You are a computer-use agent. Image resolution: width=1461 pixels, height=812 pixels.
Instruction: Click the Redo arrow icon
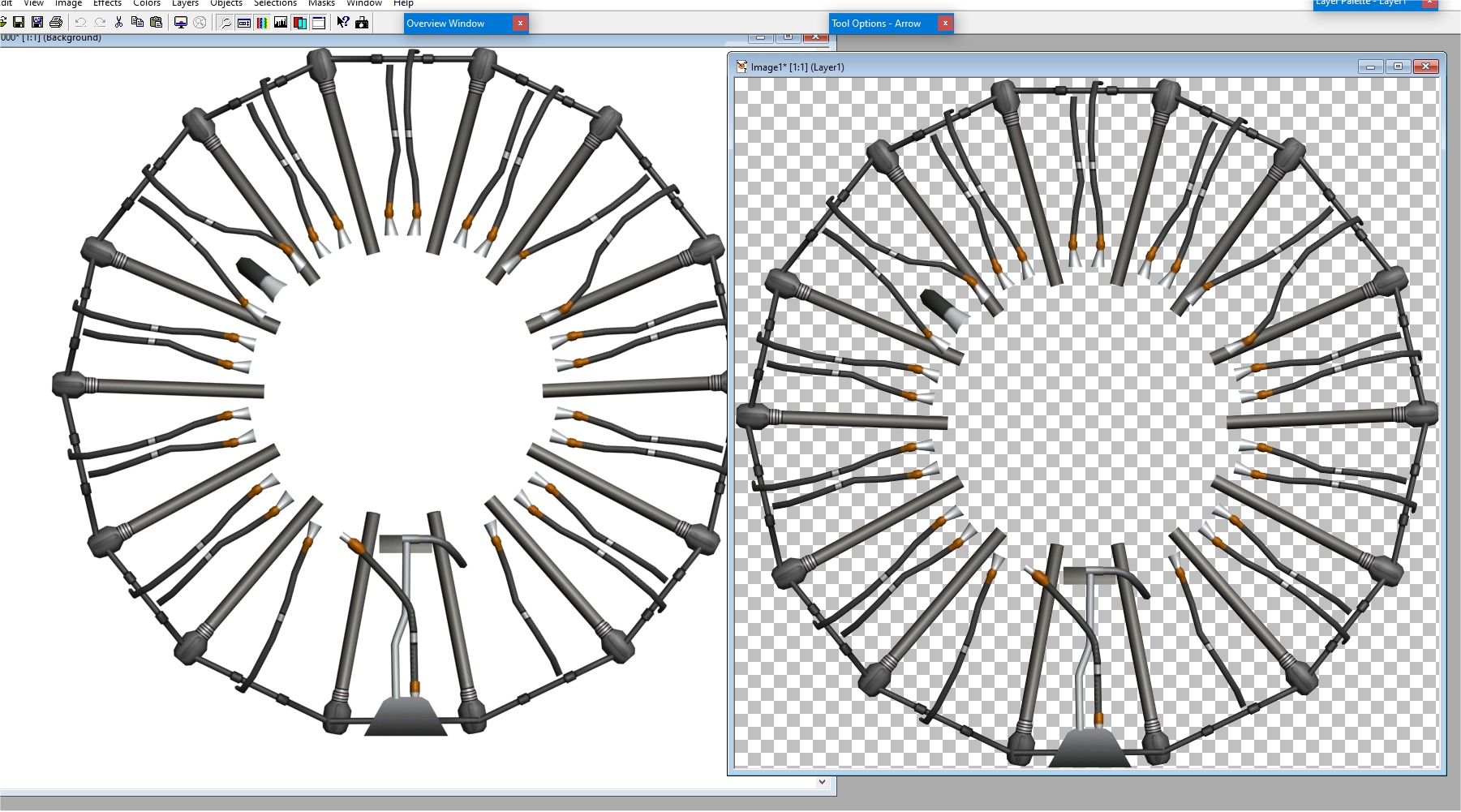coord(100,23)
